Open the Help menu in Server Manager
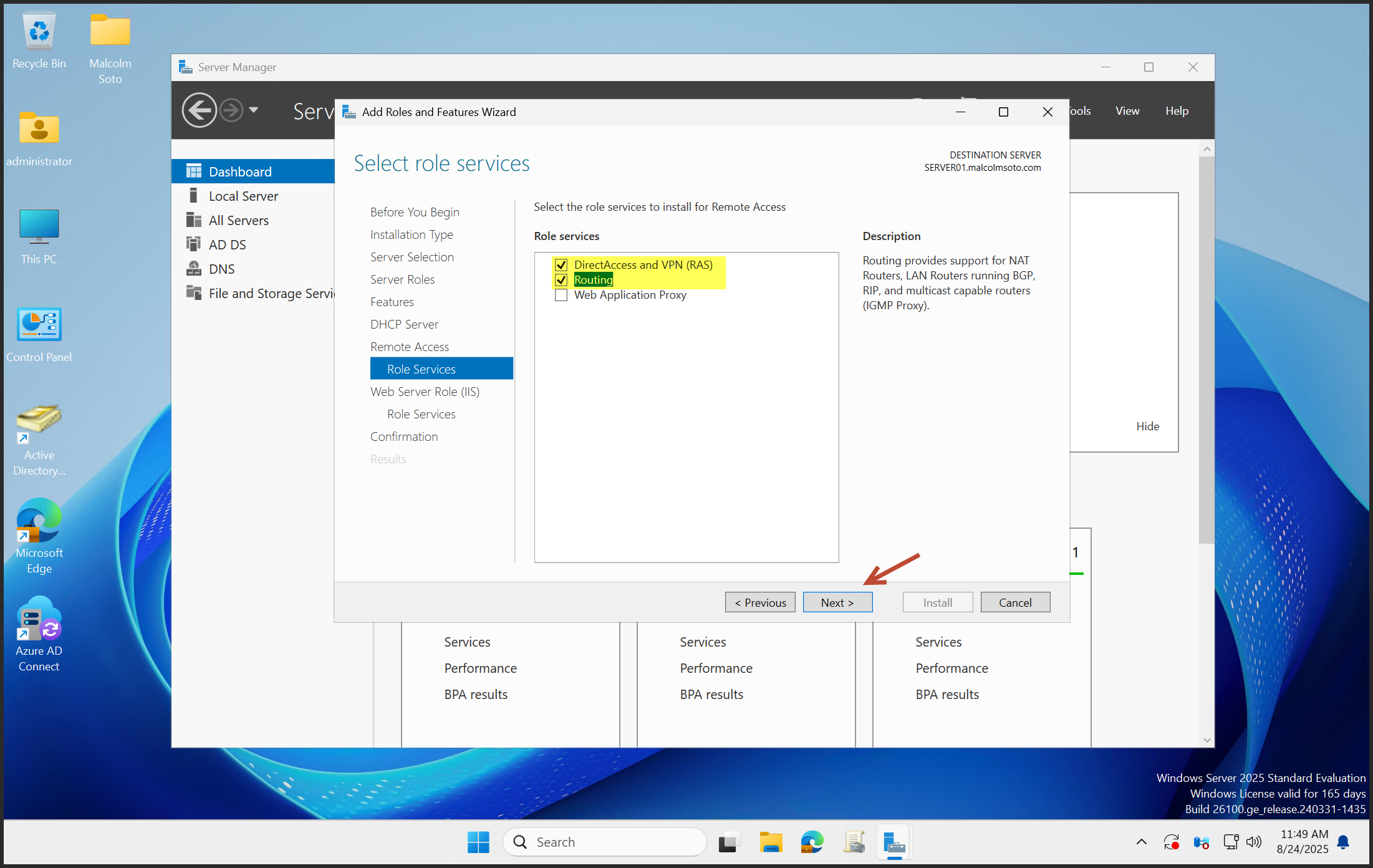The width and height of the screenshot is (1373, 868). click(1177, 110)
